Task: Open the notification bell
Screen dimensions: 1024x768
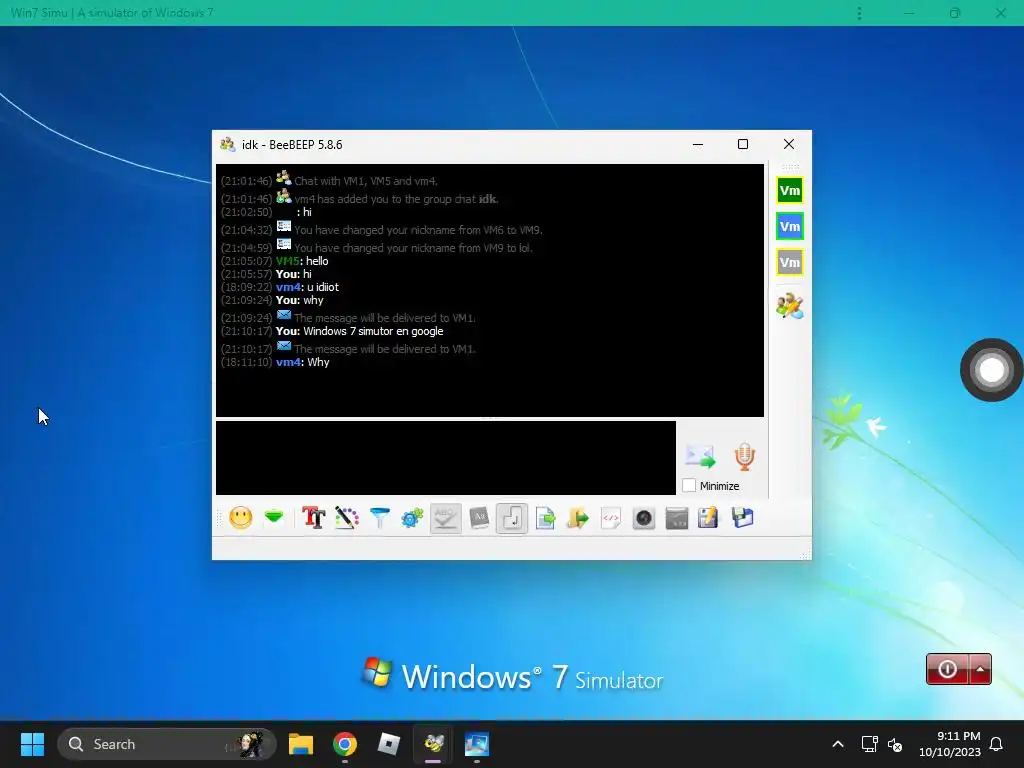Action: (x=997, y=744)
